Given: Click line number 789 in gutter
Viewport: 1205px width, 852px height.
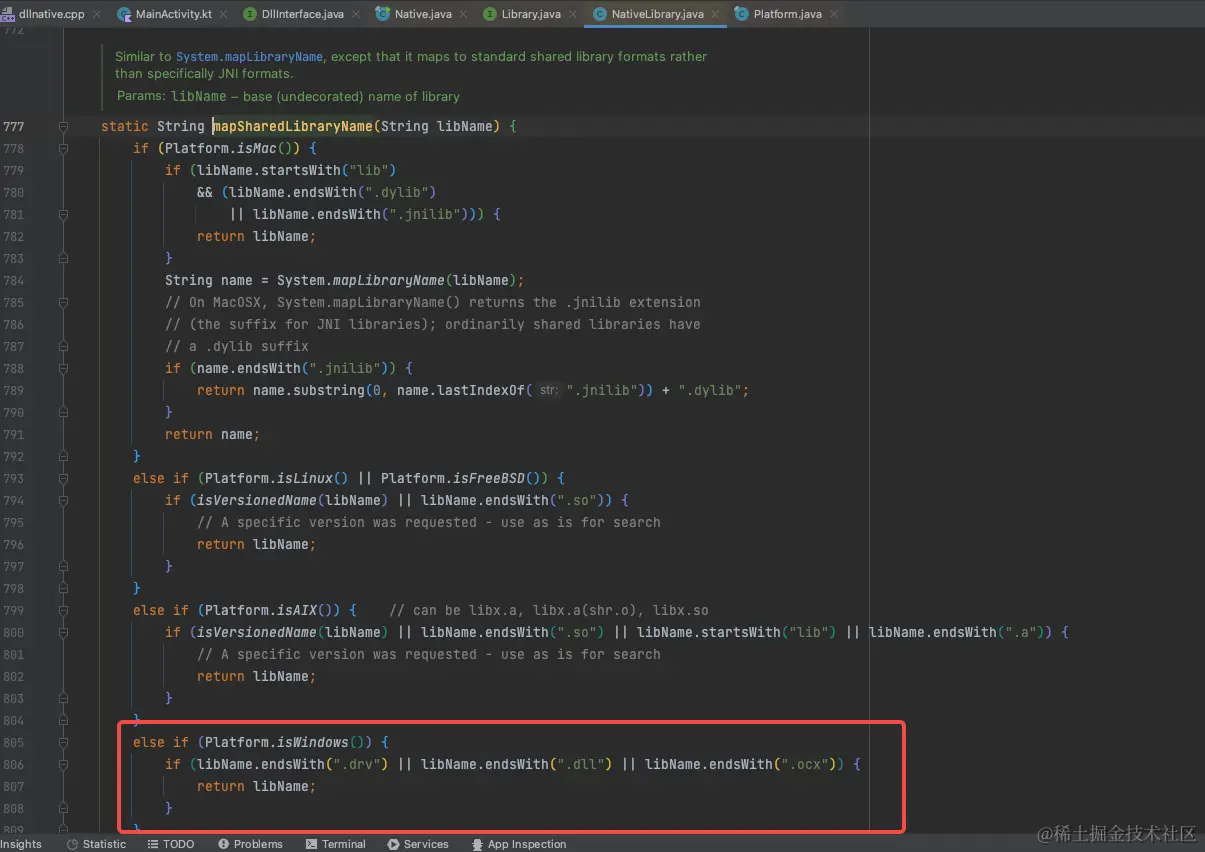Looking at the screenshot, I should [14, 391].
